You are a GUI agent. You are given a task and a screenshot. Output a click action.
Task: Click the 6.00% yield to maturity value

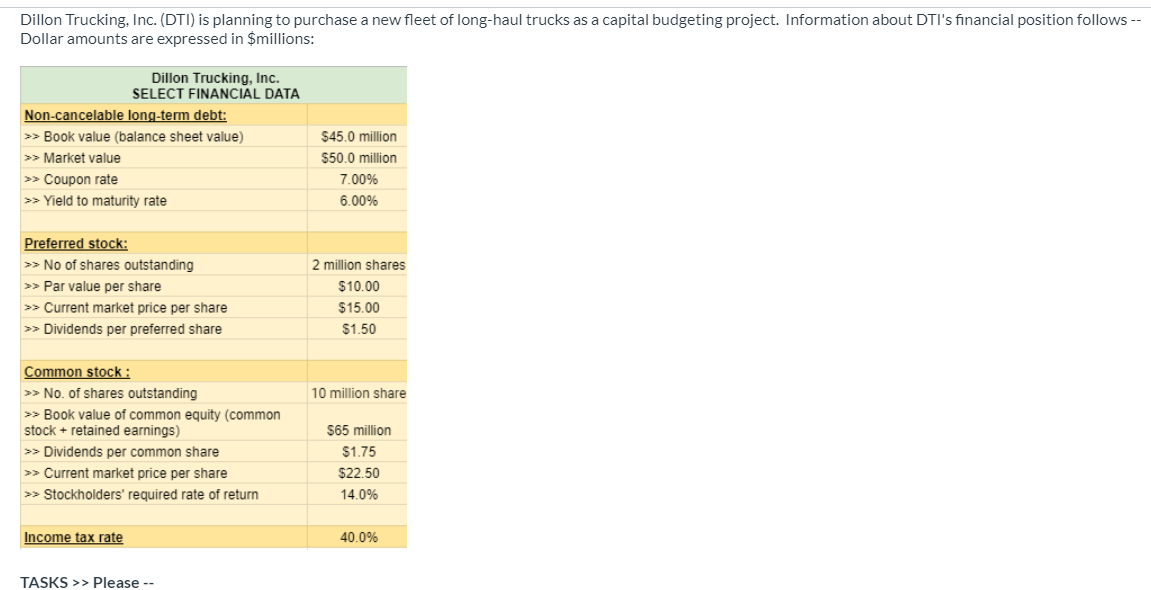(358, 201)
